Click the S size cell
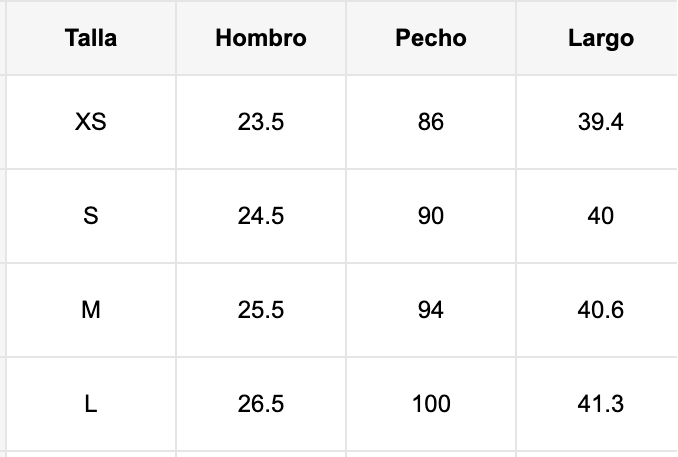Image resolution: width=678 pixels, height=457 pixels. pos(91,216)
